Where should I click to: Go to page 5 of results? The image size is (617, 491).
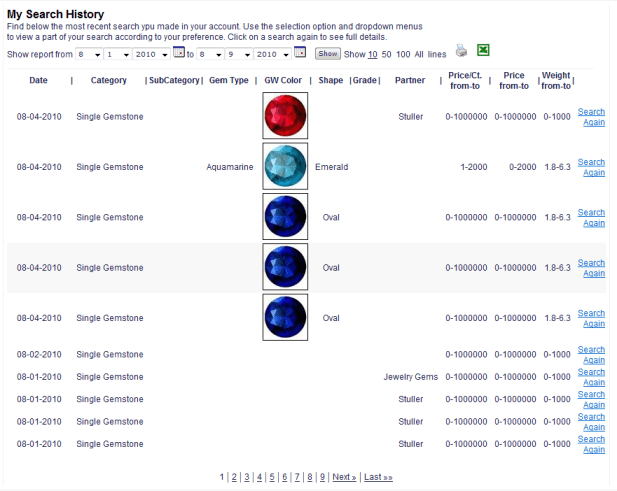coord(271,478)
